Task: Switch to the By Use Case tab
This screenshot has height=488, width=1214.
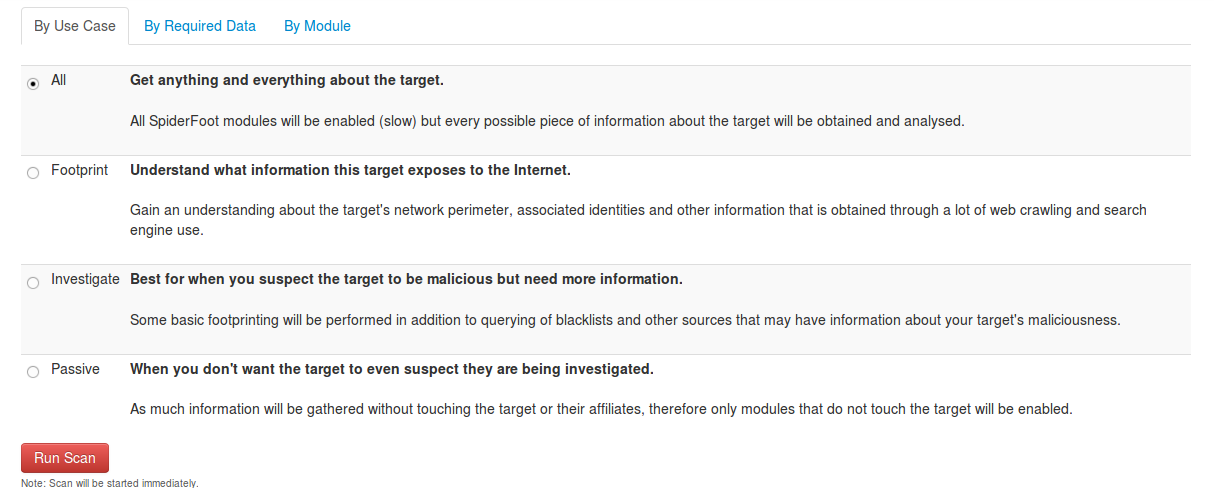Action: point(75,26)
